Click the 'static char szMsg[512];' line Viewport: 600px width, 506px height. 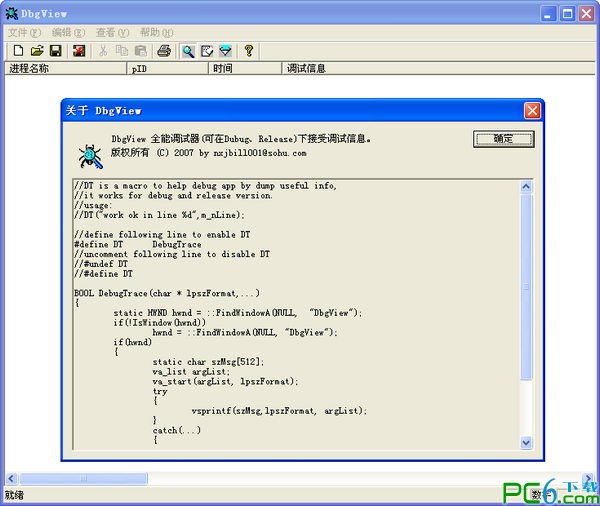[208, 362]
